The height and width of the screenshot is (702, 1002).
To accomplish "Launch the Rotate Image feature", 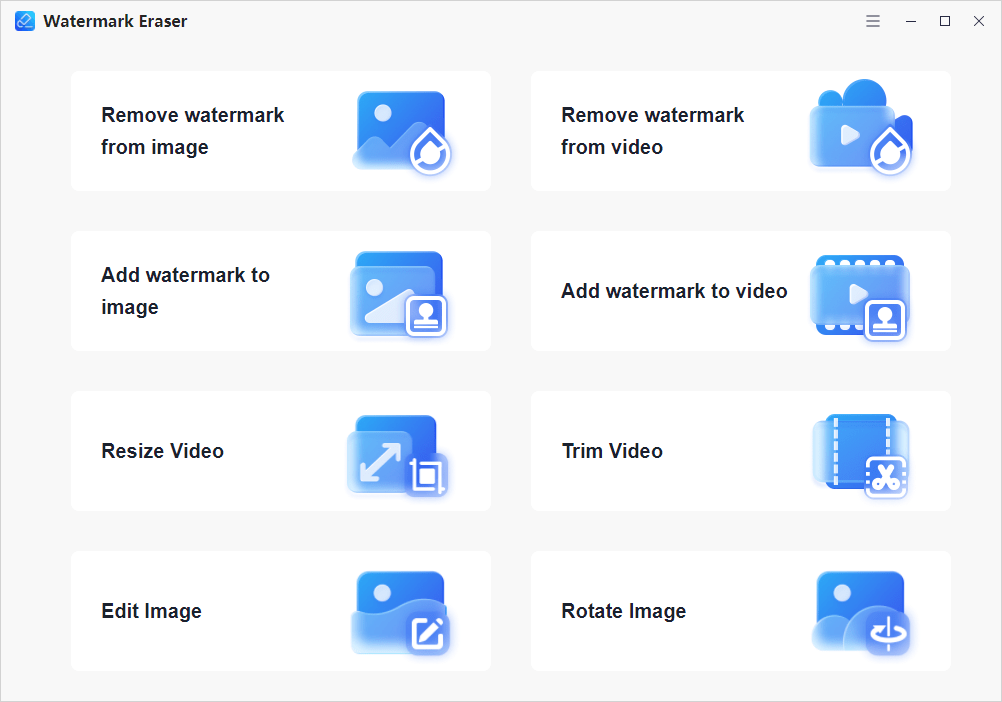I will coord(740,611).
